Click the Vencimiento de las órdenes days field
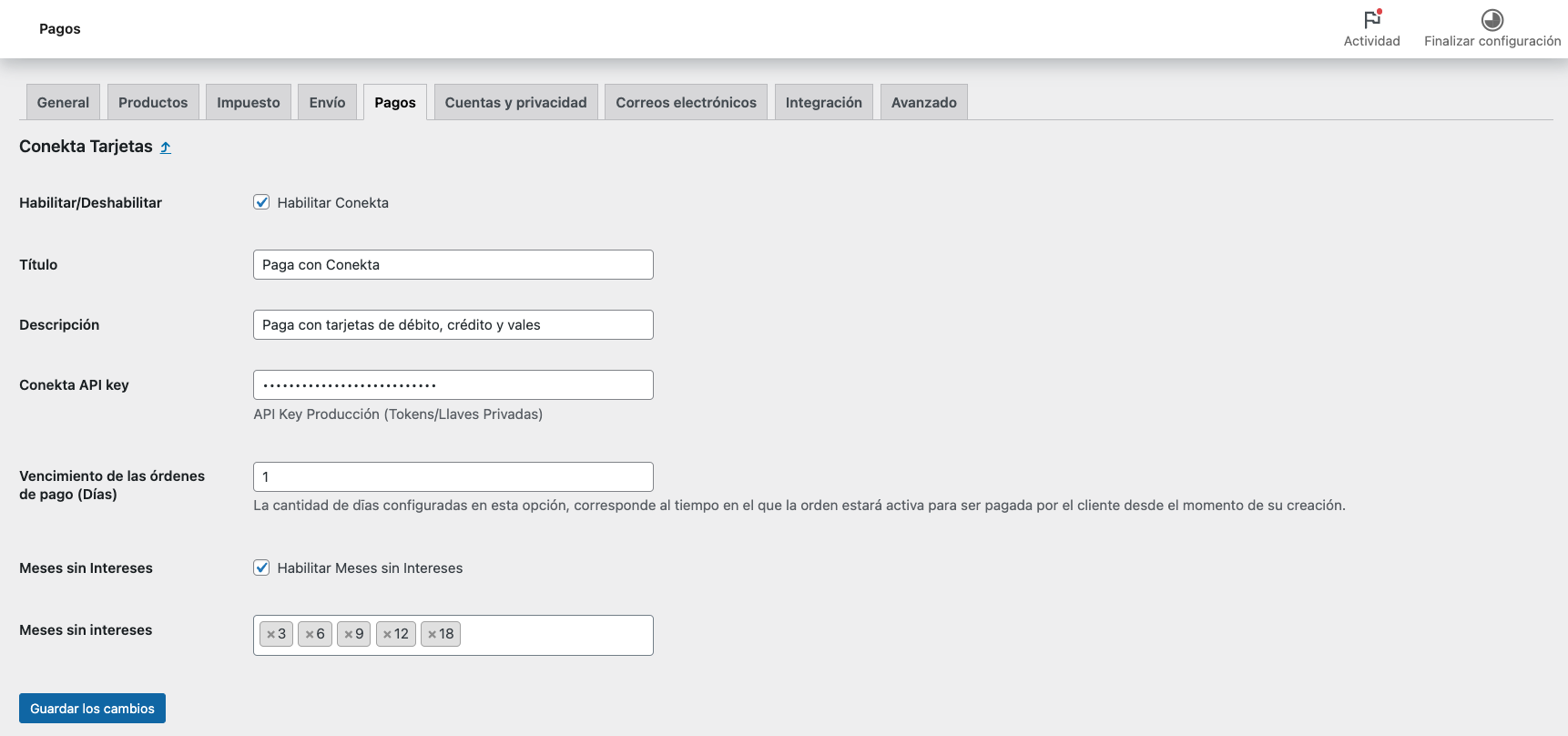1568x736 pixels. pyautogui.click(x=453, y=477)
